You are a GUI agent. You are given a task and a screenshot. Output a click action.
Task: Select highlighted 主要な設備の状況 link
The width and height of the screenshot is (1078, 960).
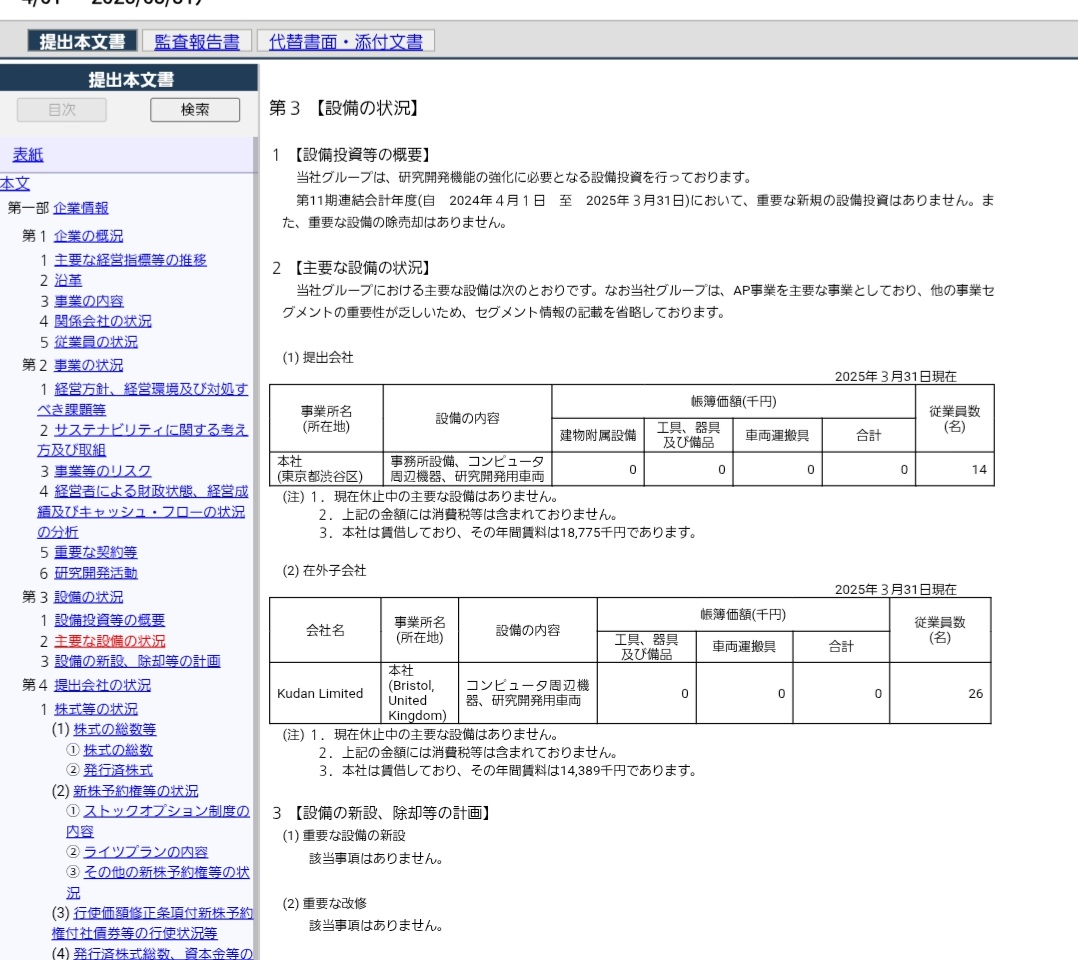pyautogui.click(x=109, y=641)
